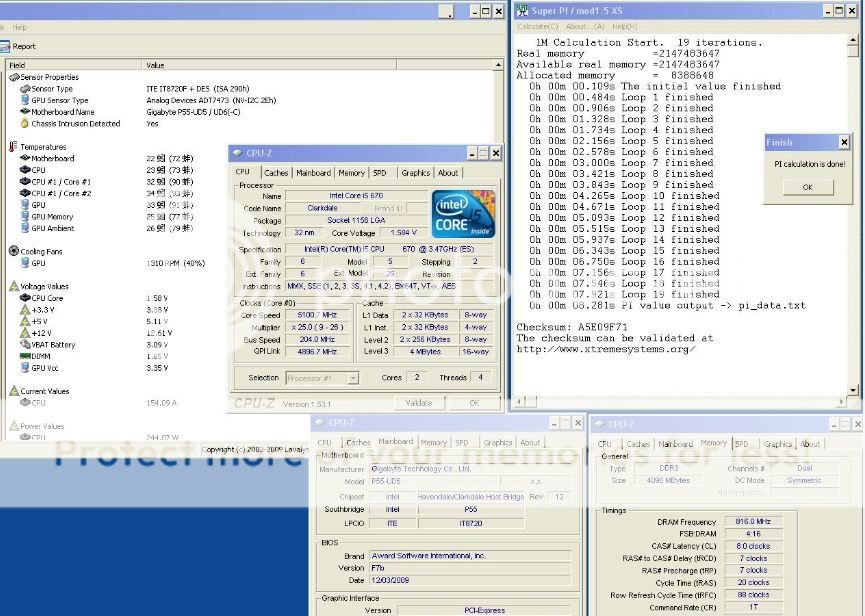The height and width of the screenshot is (616, 865).
Task: Click the CPU #1 / Core #1 icon
Action: tap(25, 181)
